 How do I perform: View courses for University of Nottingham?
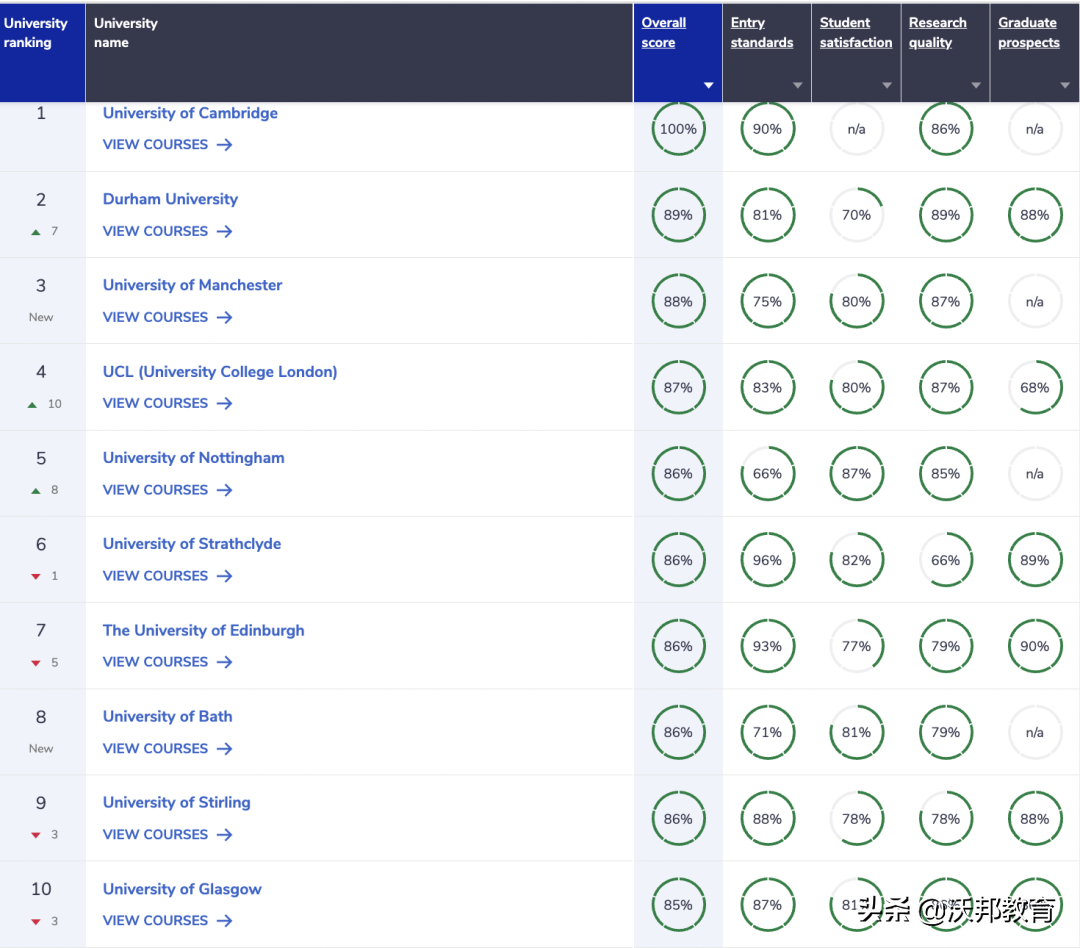[167, 490]
